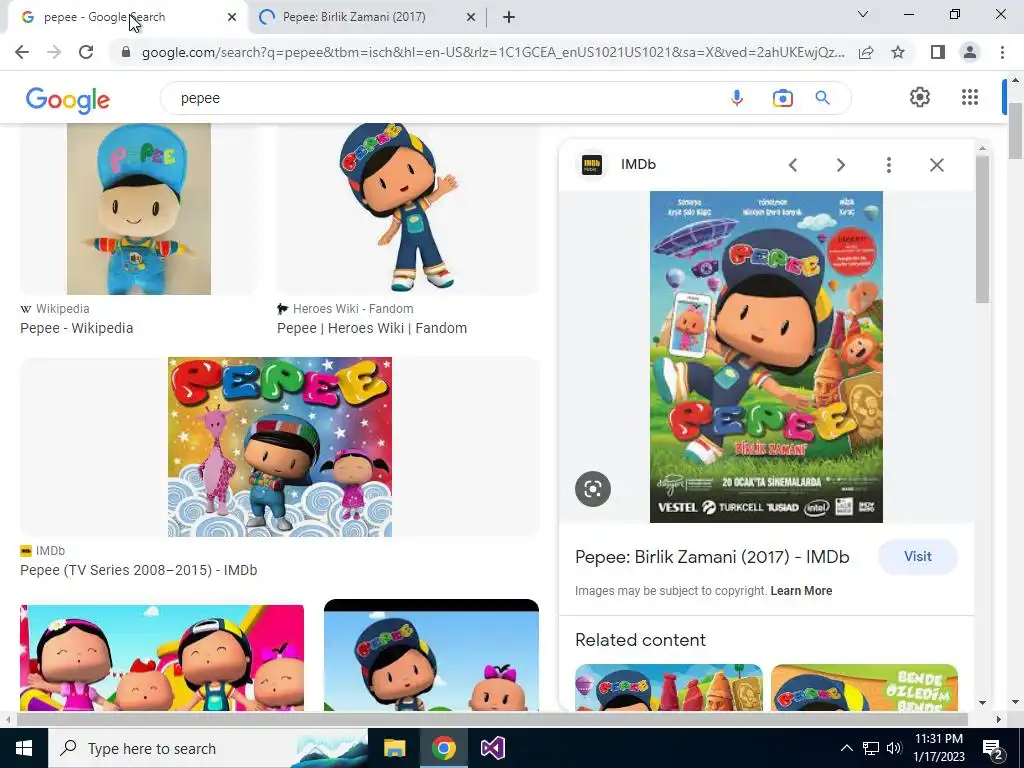Viewport: 1024px width, 768px height.
Task: Close the pepee - Google Search tab
Action: (232, 18)
